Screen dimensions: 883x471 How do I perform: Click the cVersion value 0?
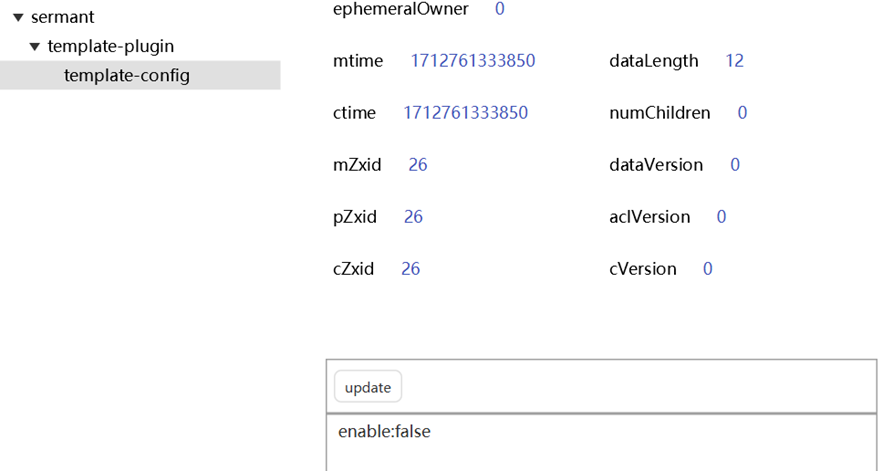708,269
